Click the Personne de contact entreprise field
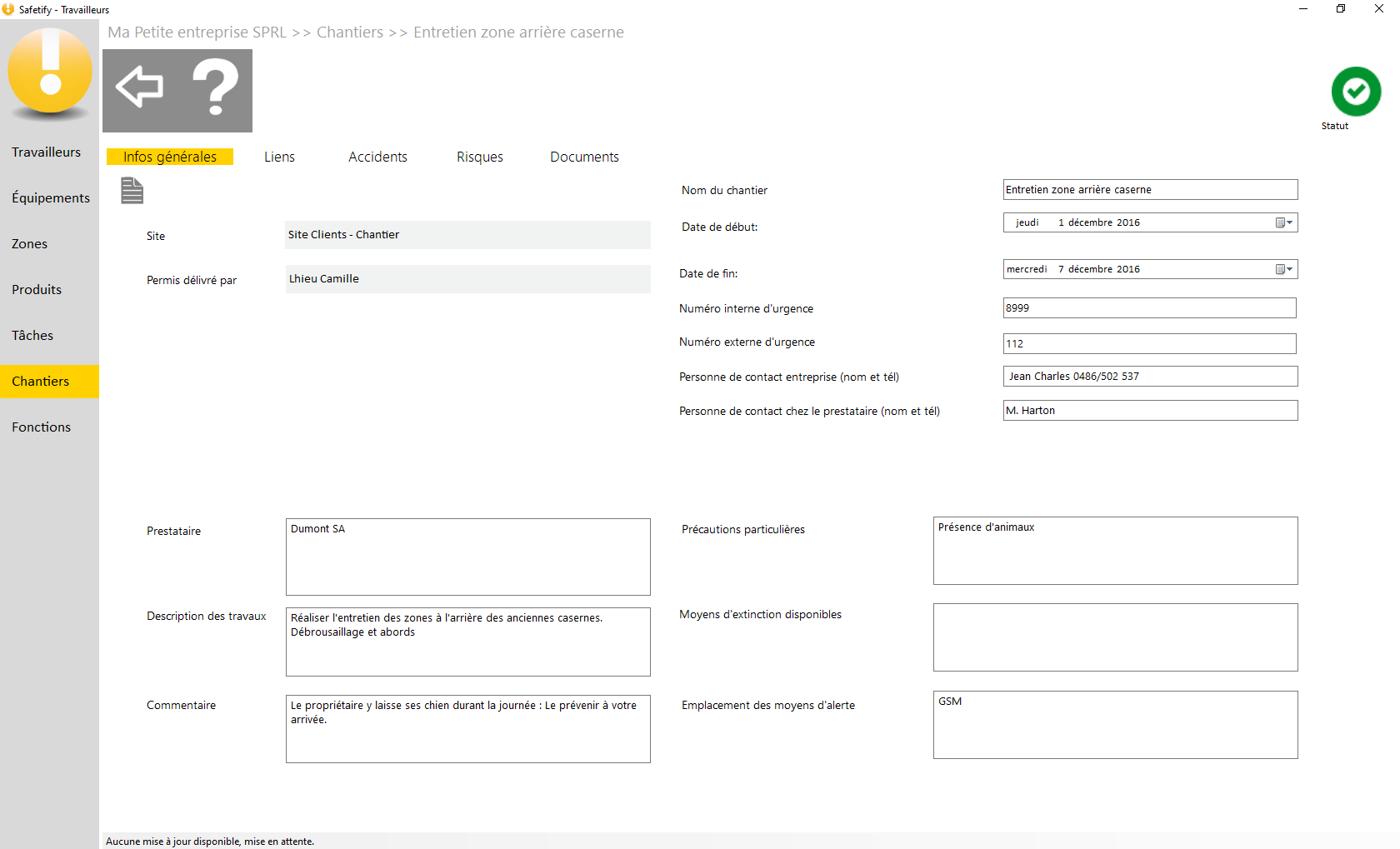Viewport: 1400px width, 849px height. pyautogui.click(x=1150, y=376)
